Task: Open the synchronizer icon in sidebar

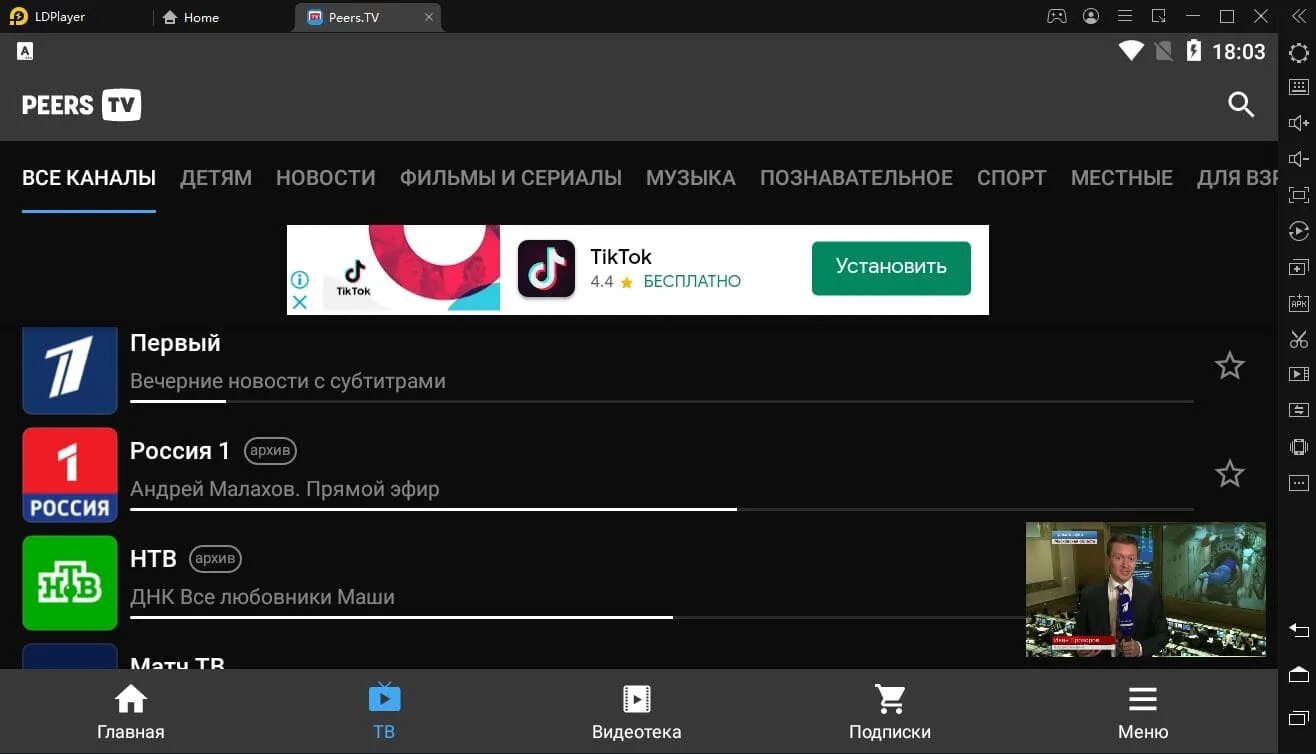Action: point(1298,410)
